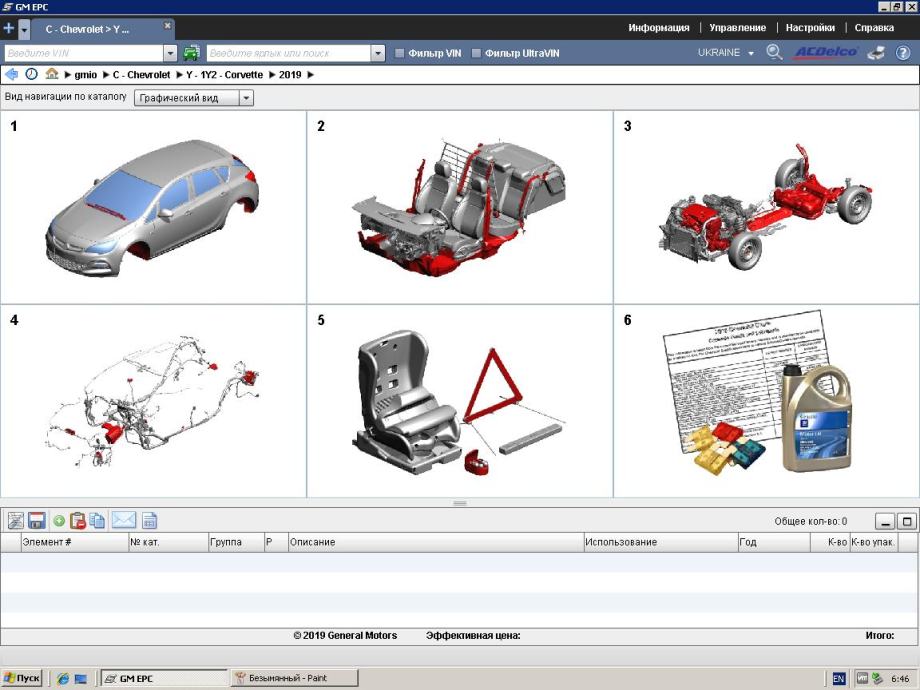The height and width of the screenshot is (690, 920).
Task: Click the printer icon in toolbar
Action: click(877, 53)
